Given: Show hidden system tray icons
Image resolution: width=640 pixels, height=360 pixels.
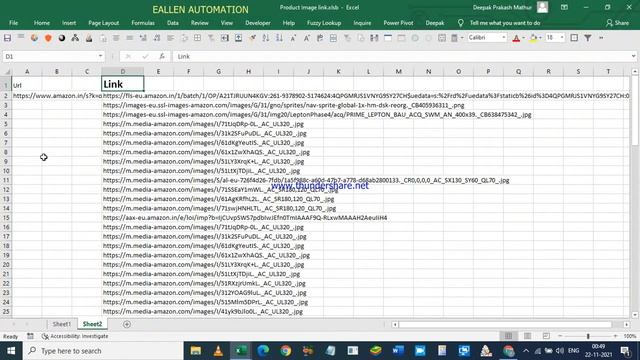Looking at the screenshot, I should click(x=526, y=351).
